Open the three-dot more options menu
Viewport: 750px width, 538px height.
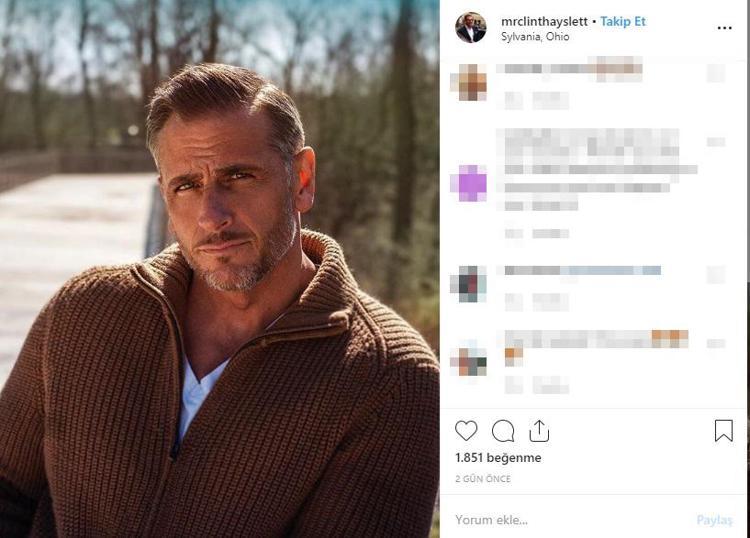pos(724,28)
